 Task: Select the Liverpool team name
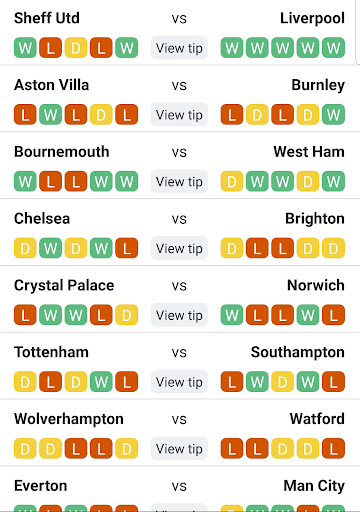click(312, 19)
